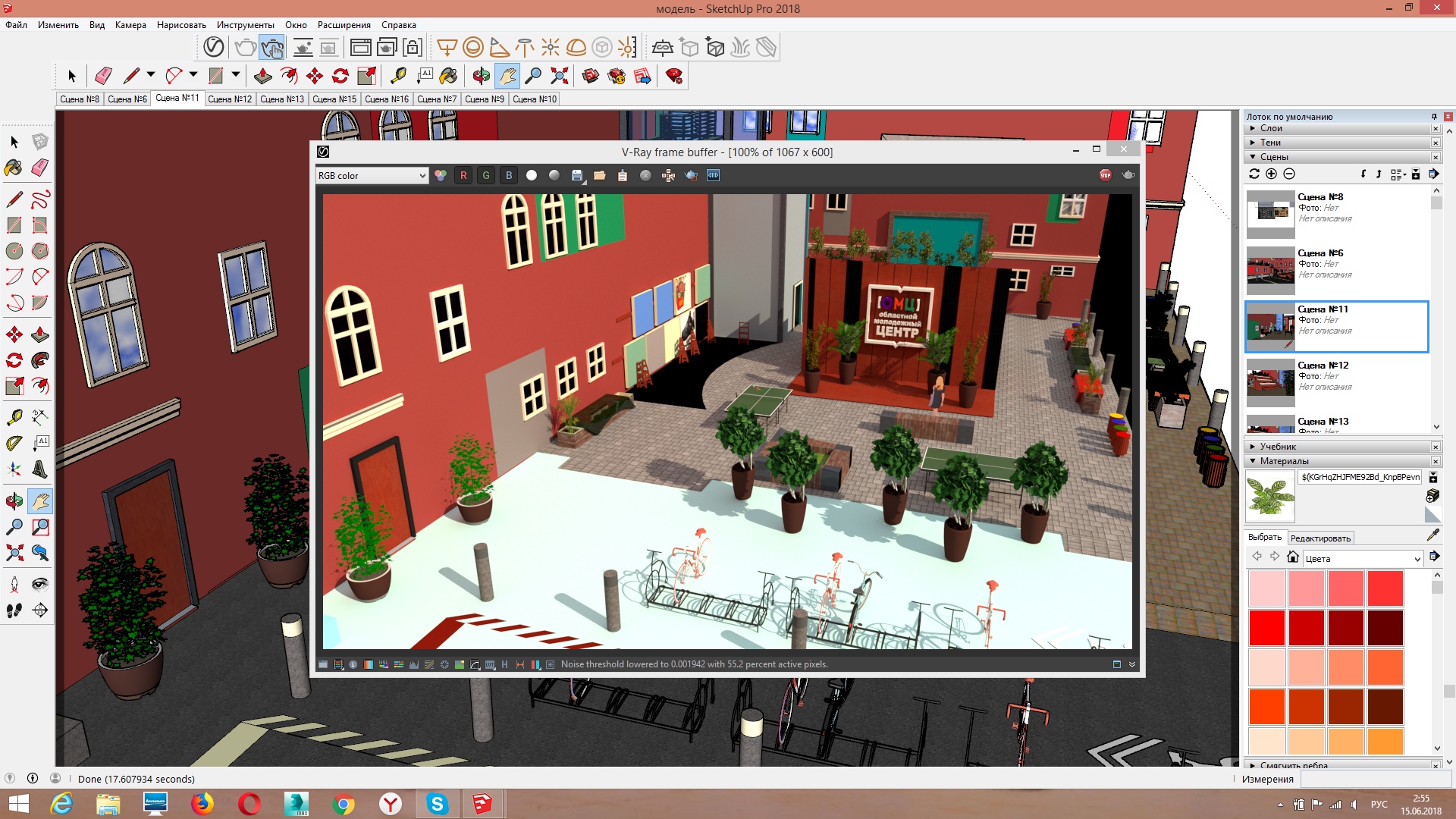Save rendered image in frame buffer
Image resolution: width=1456 pixels, height=819 pixels.
pos(577,175)
